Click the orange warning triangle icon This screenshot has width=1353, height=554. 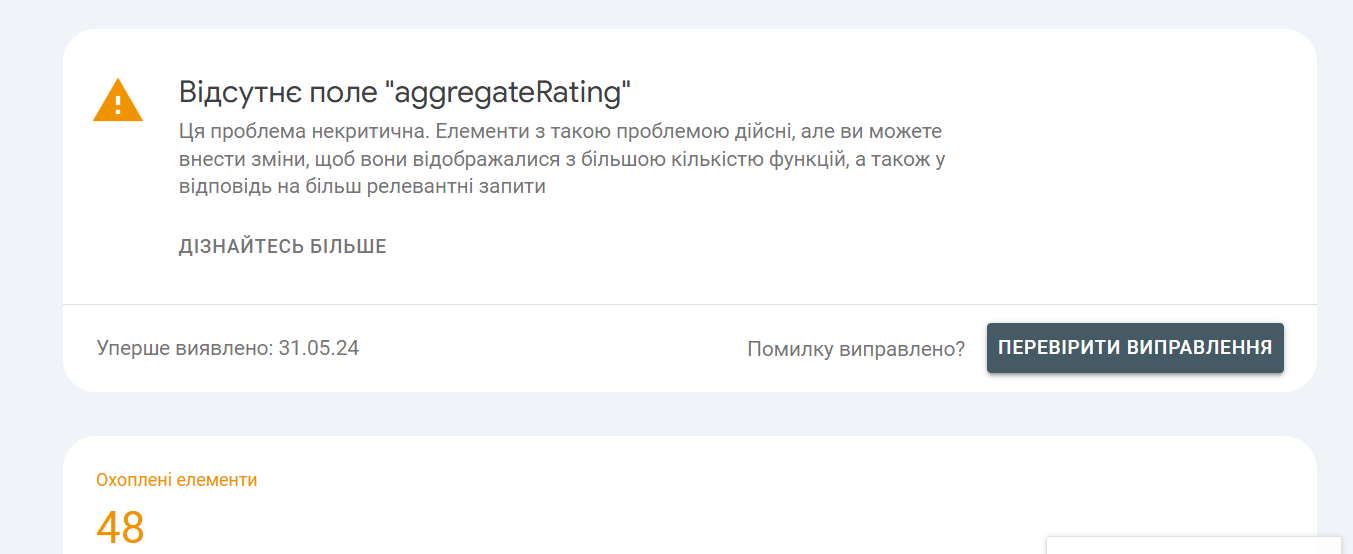[118, 100]
